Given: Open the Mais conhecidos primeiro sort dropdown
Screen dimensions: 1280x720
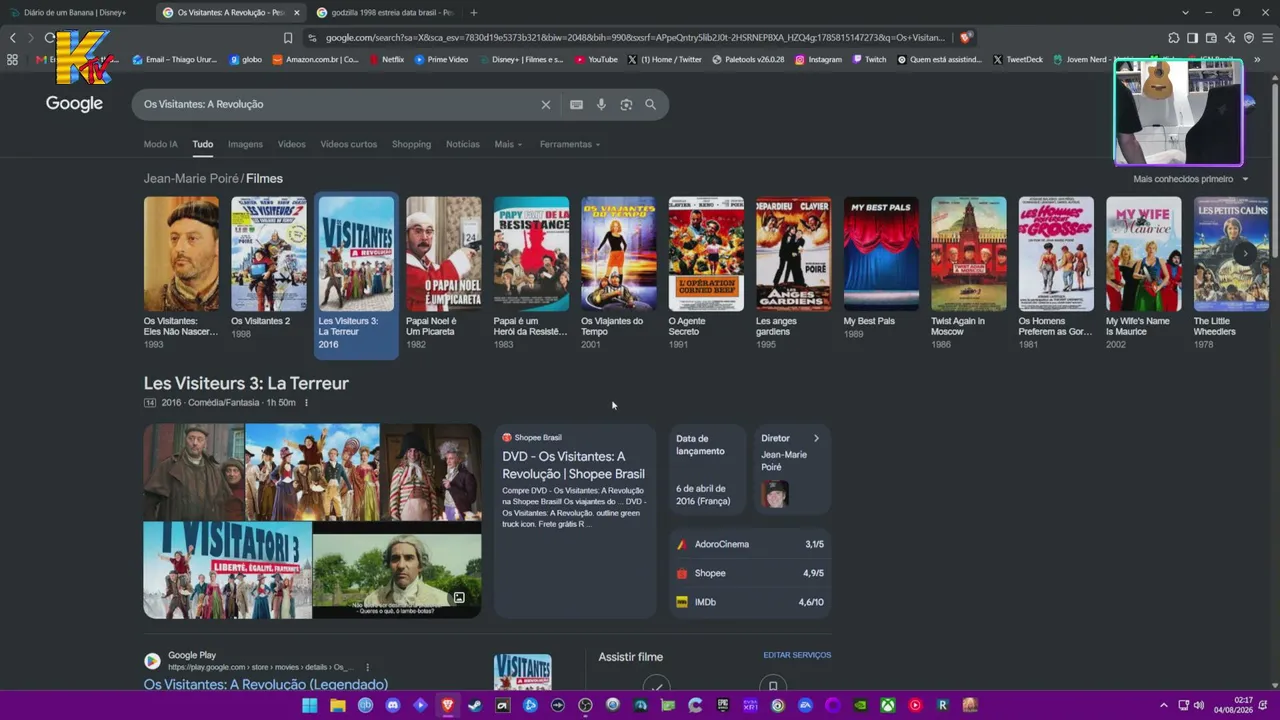Looking at the screenshot, I should pyautogui.click(x=1191, y=179).
